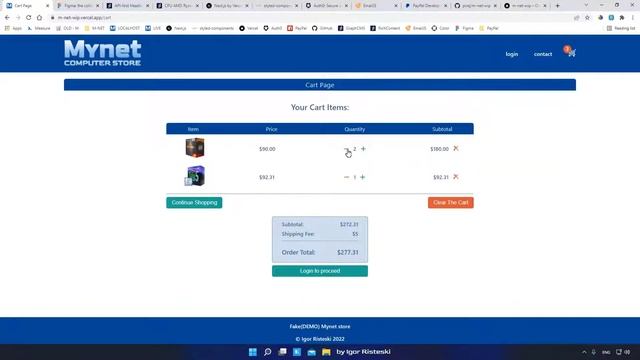Open the Windows Start menu
Image resolution: width=640 pixels, height=360 pixels.
253,352
